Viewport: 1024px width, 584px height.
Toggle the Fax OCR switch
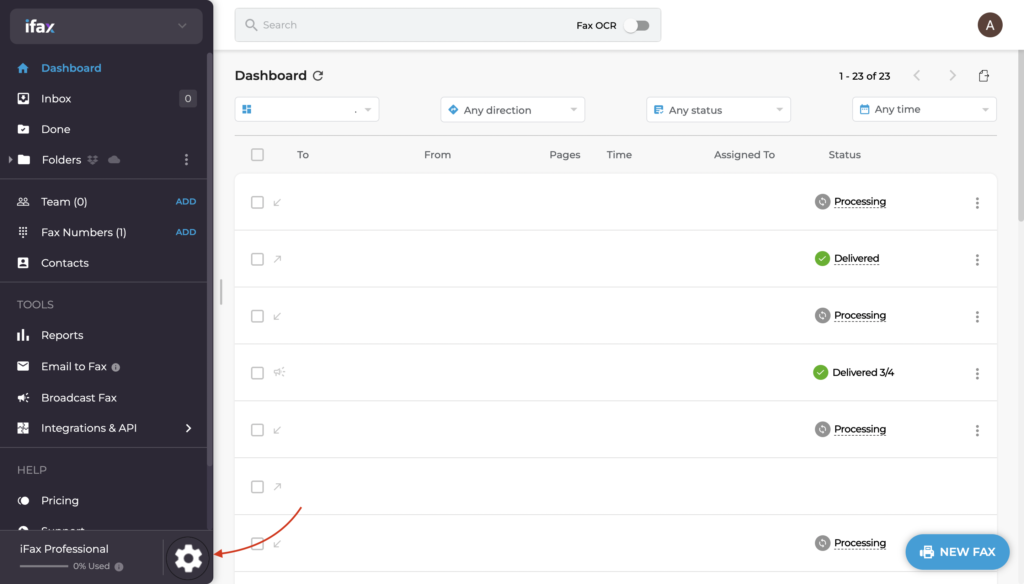pos(636,25)
